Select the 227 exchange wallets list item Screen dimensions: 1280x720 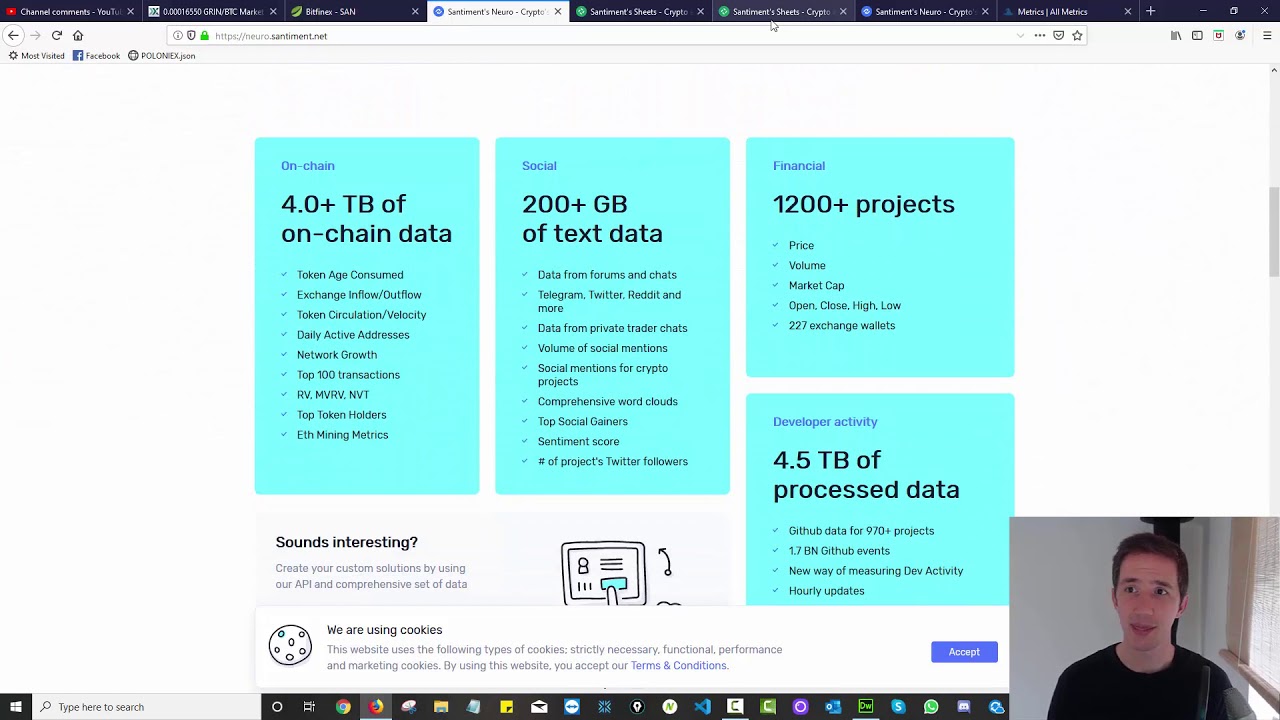(x=842, y=326)
